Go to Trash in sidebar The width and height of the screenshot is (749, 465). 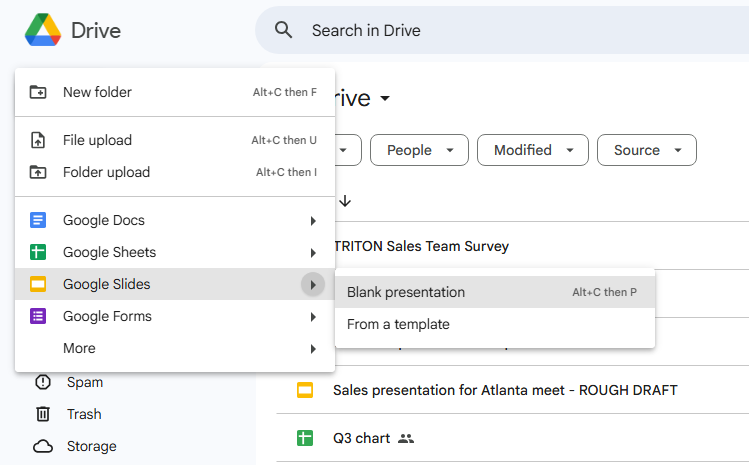tap(84, 414)
